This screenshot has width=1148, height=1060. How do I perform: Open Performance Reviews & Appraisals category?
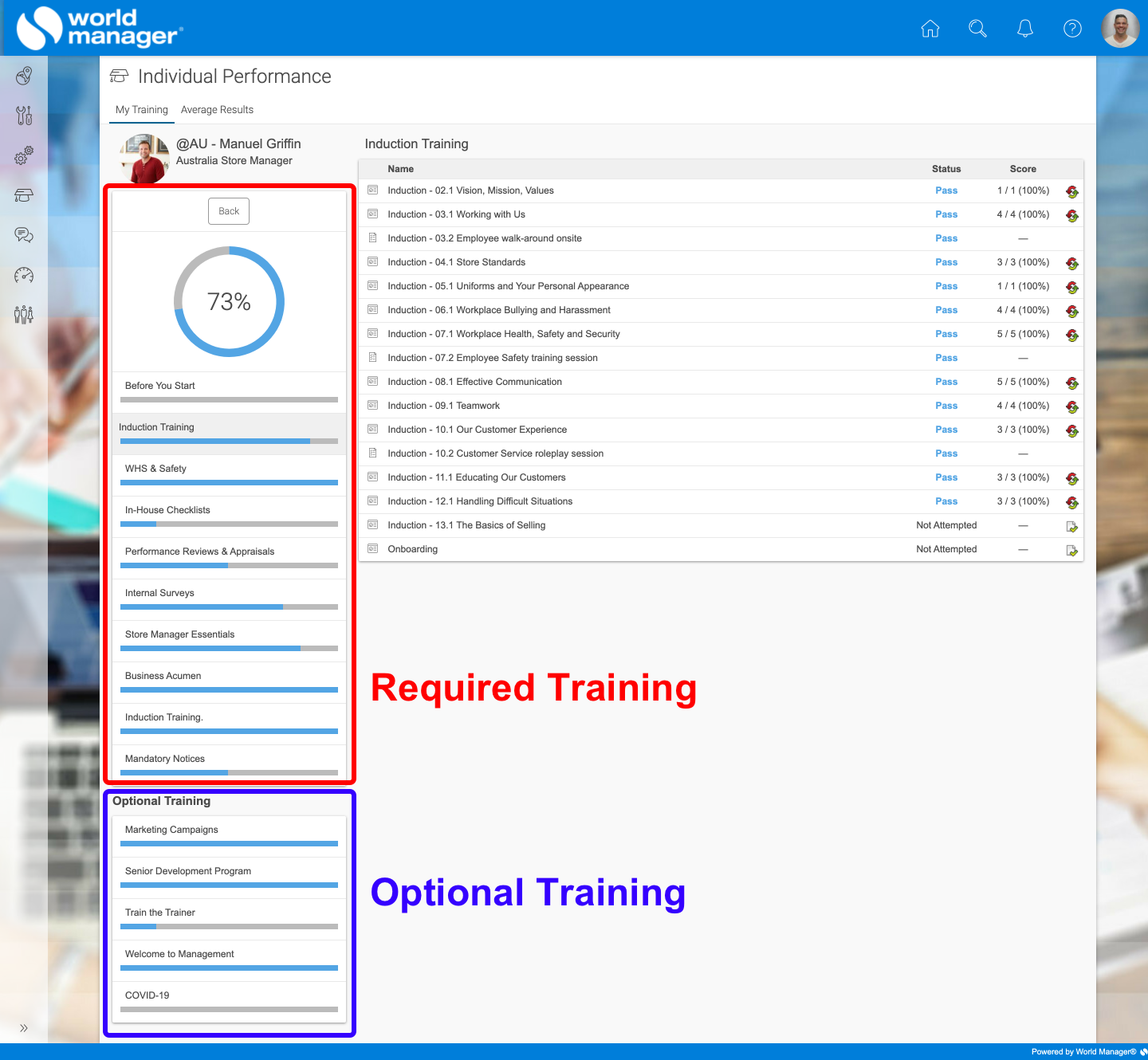(229, 558)
